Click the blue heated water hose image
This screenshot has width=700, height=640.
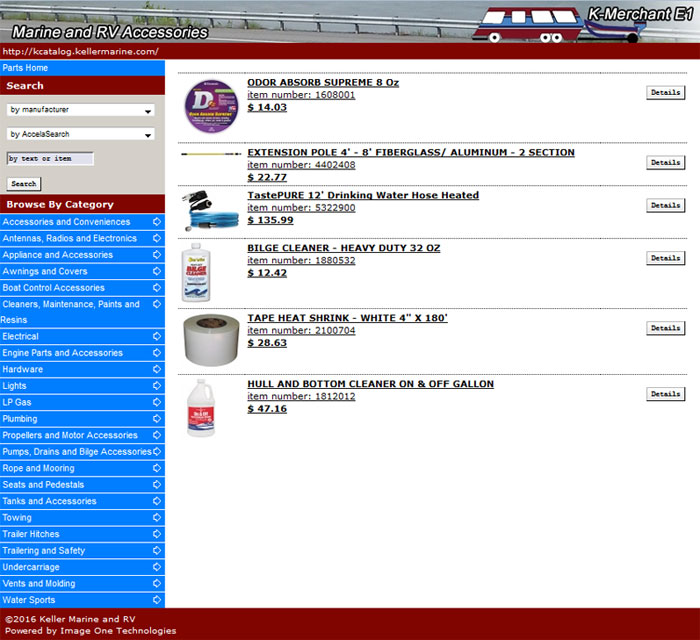(x=210, y=210)
